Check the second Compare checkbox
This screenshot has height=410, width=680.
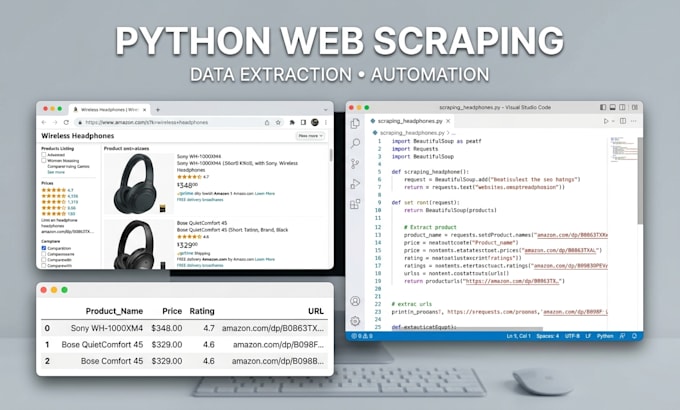[x=44, y=254]
